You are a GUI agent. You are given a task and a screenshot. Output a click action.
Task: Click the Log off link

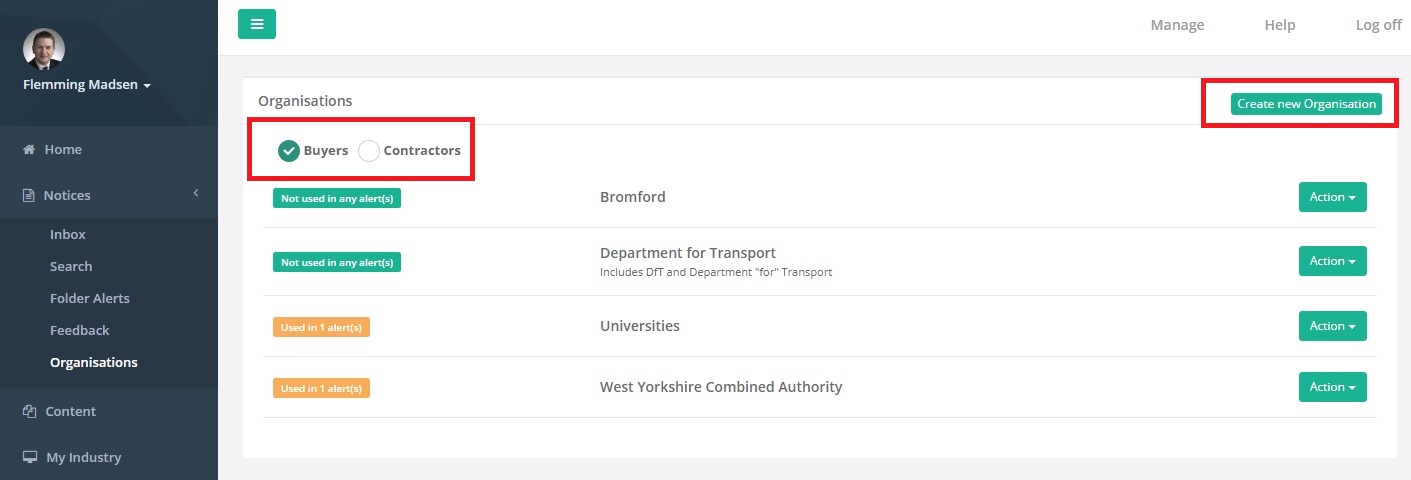1378,25
